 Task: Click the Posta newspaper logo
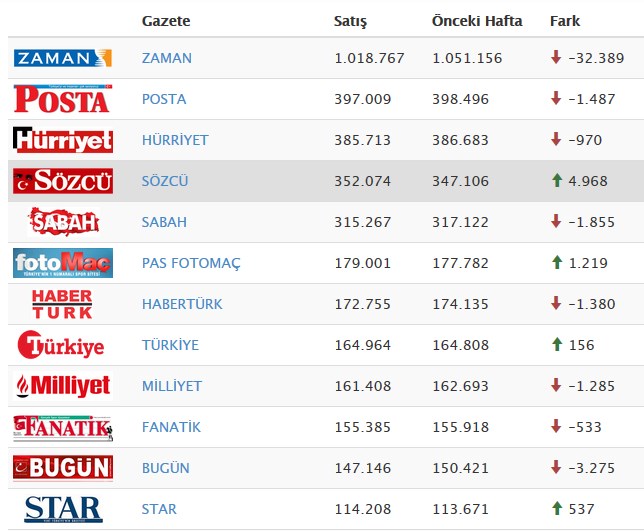pos(62,99)
